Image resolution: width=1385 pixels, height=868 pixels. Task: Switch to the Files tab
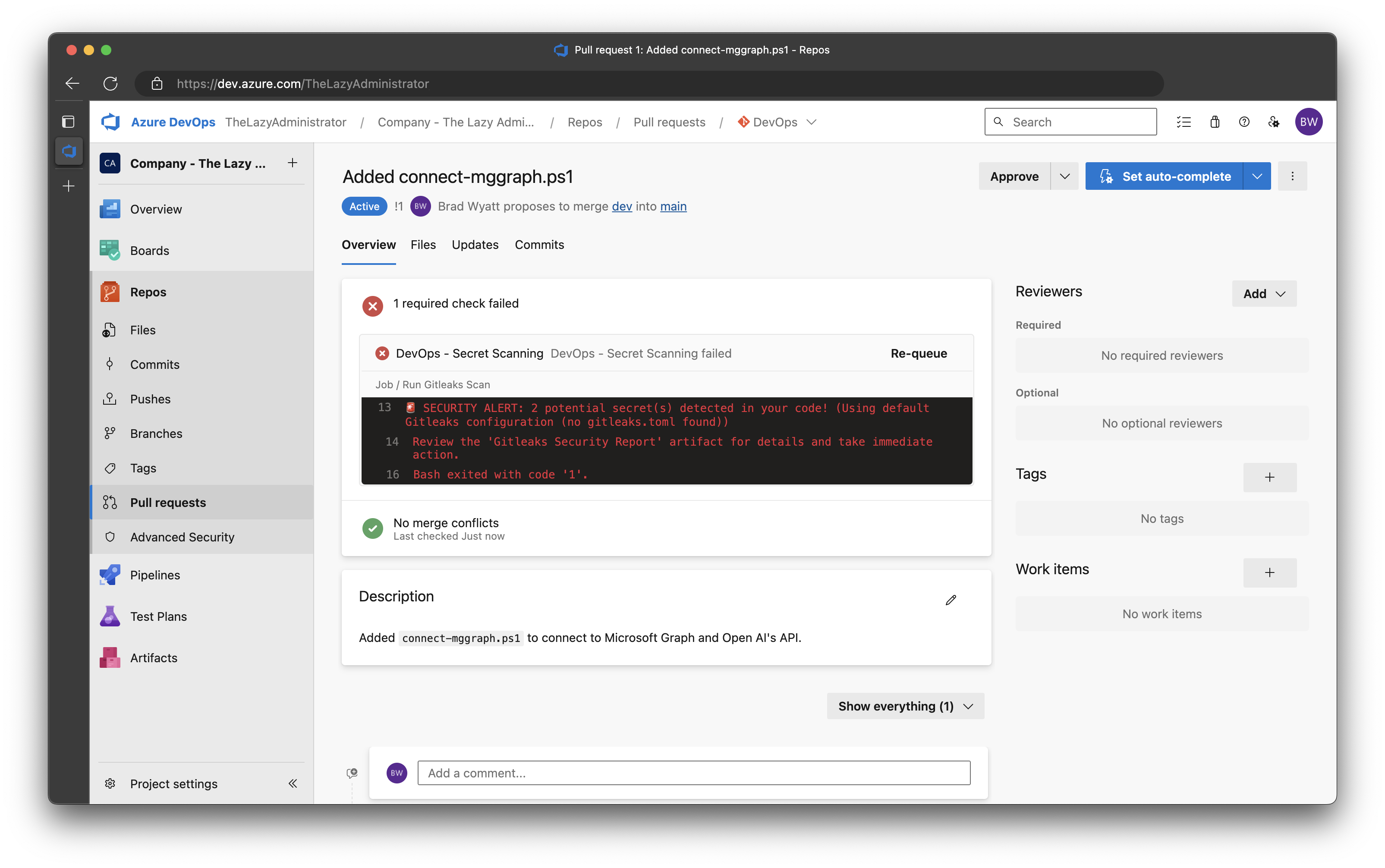pyautogui.click(x=423, y=245)
